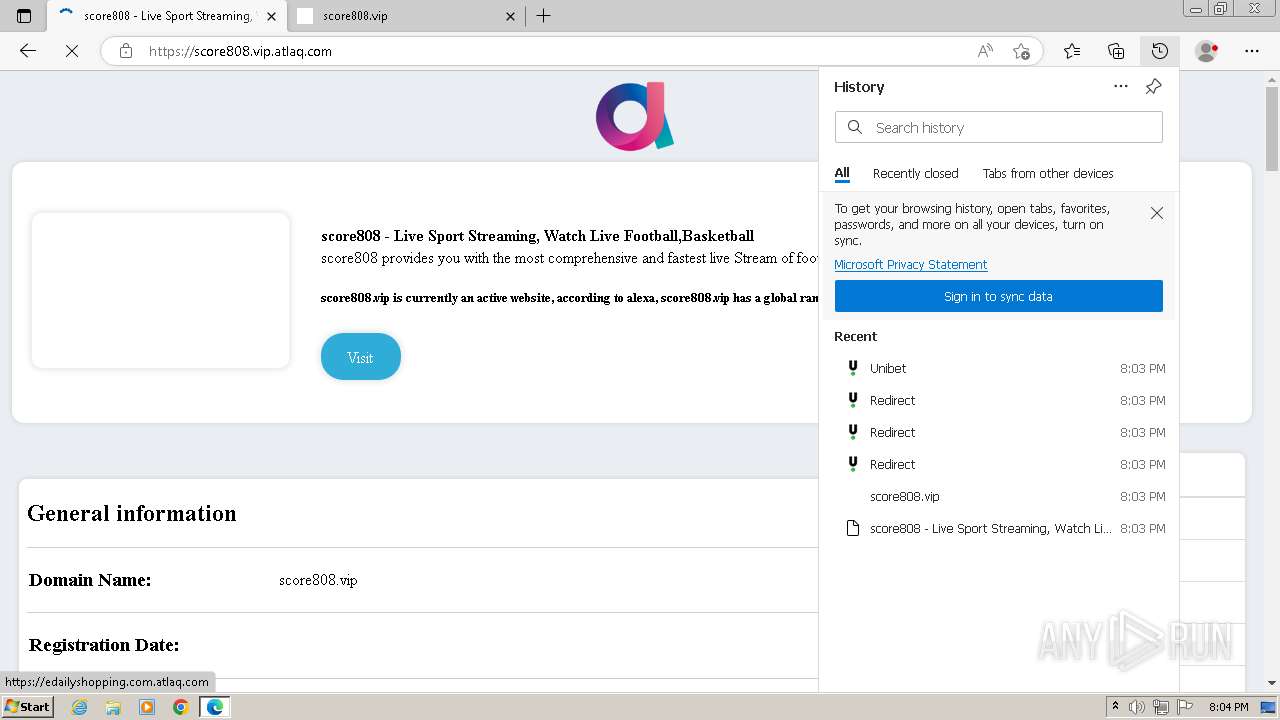This screenshot has height=720, width=1280.
Task: Close the score808 Live Sport Streaming tab
Action: [270, 16]
